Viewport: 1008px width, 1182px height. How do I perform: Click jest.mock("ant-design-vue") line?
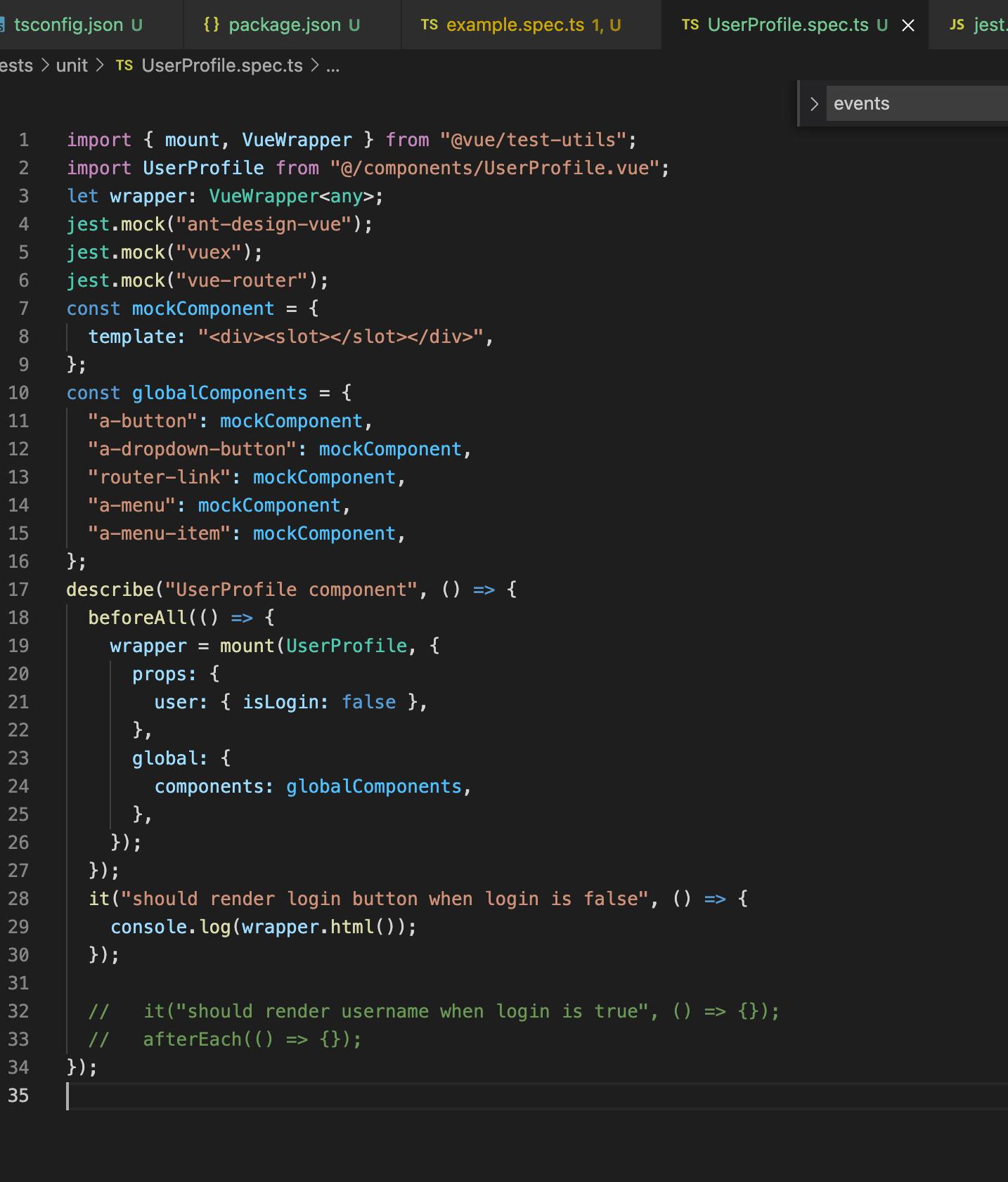(x=219, y=224)
